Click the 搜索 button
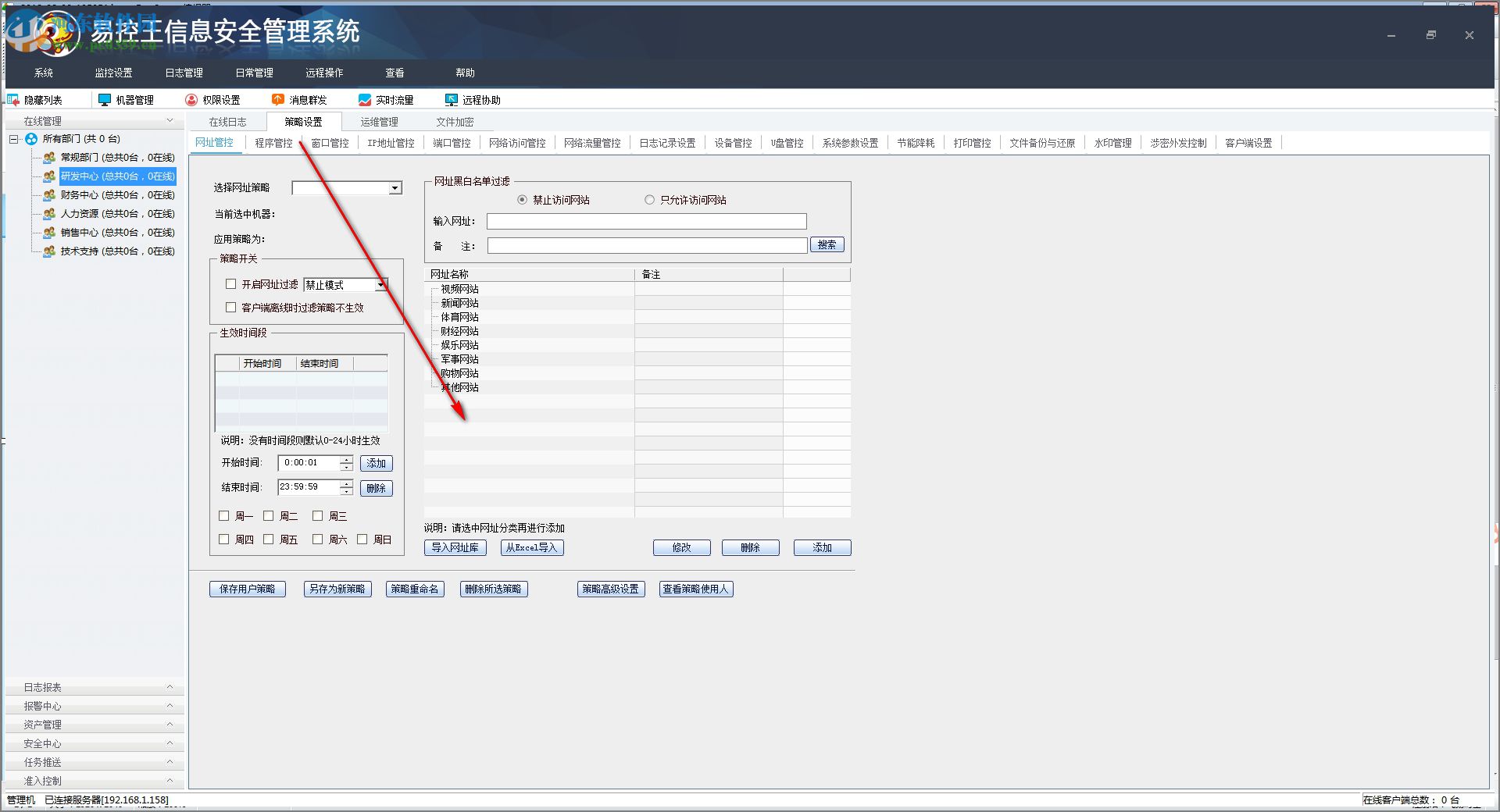This screenshot has height=812, width=1500. click(827, 245)
